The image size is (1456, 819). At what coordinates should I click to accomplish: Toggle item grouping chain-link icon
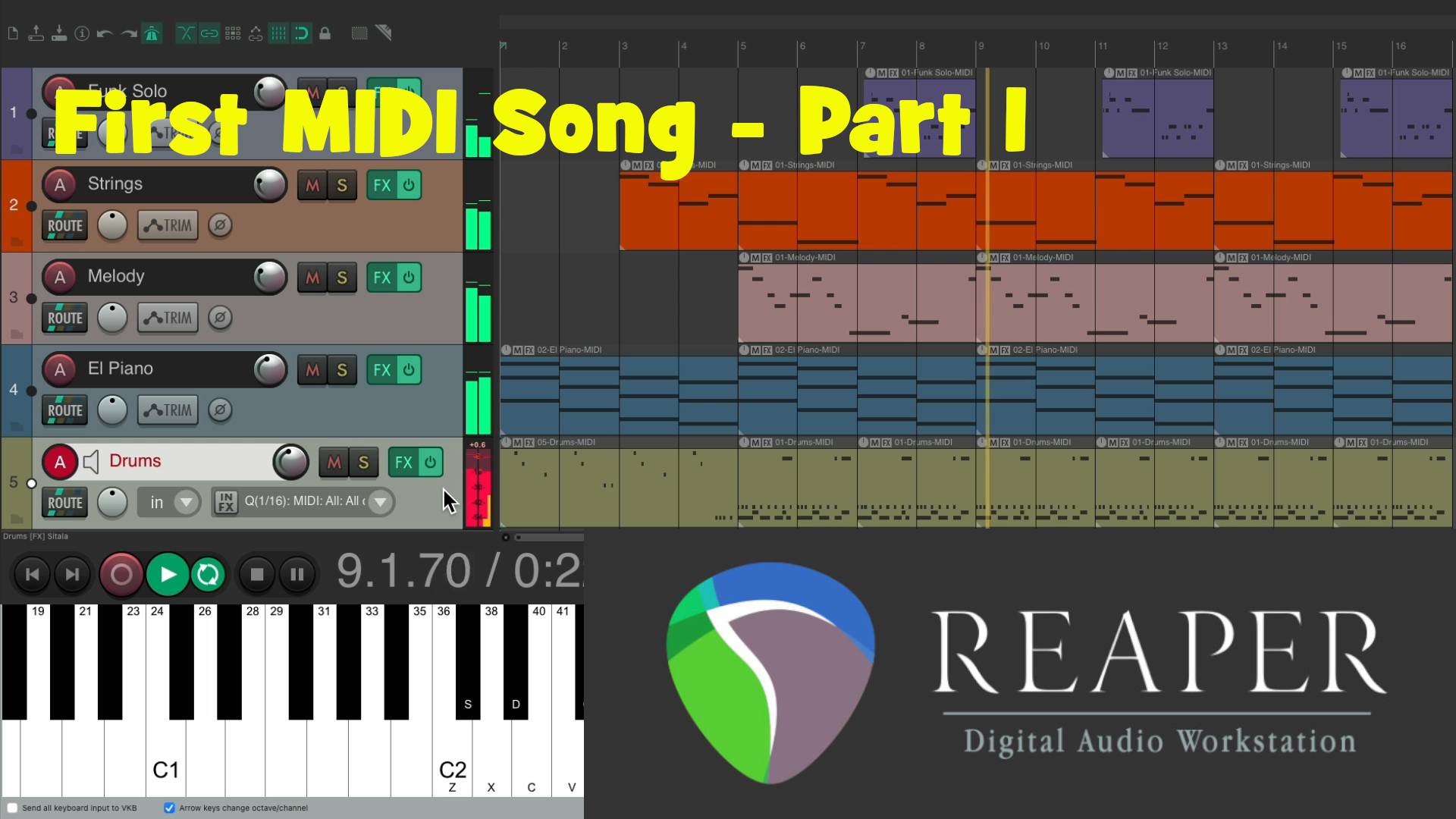[x=209, y=33]
